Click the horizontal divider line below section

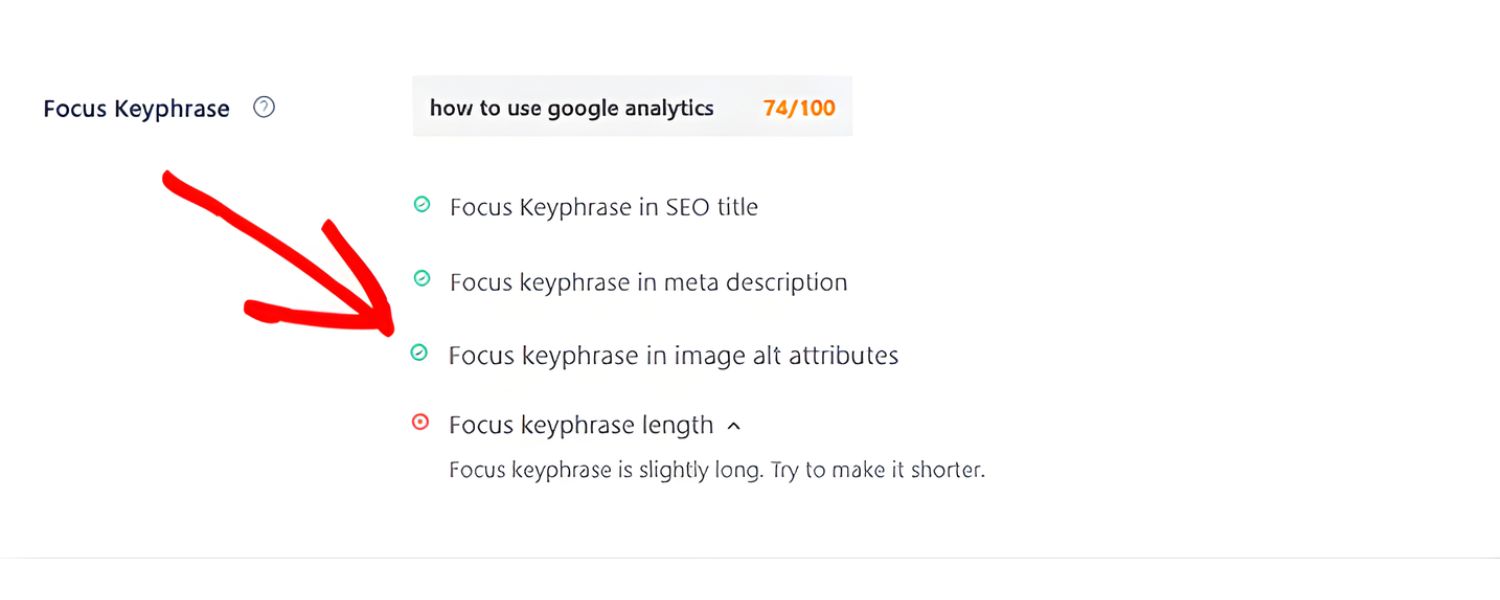click(750, 557)
